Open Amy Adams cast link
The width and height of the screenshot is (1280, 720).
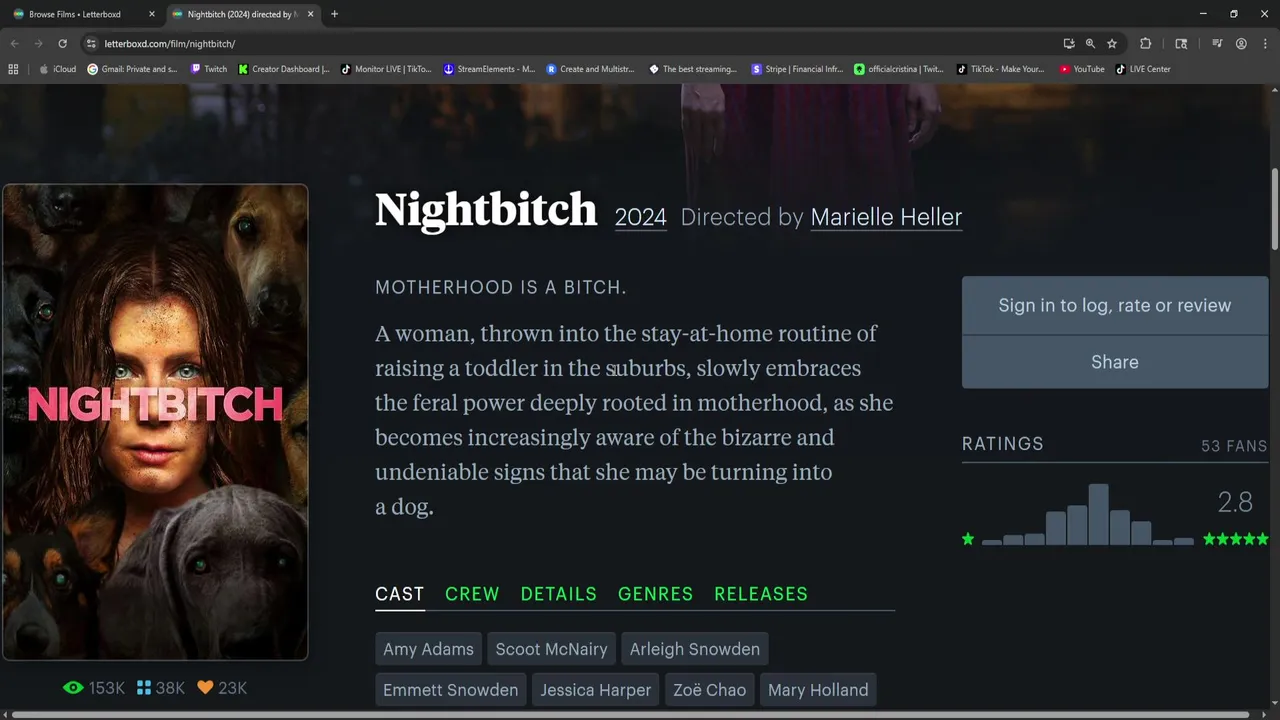pyautogui.click(x=428, y=649)
